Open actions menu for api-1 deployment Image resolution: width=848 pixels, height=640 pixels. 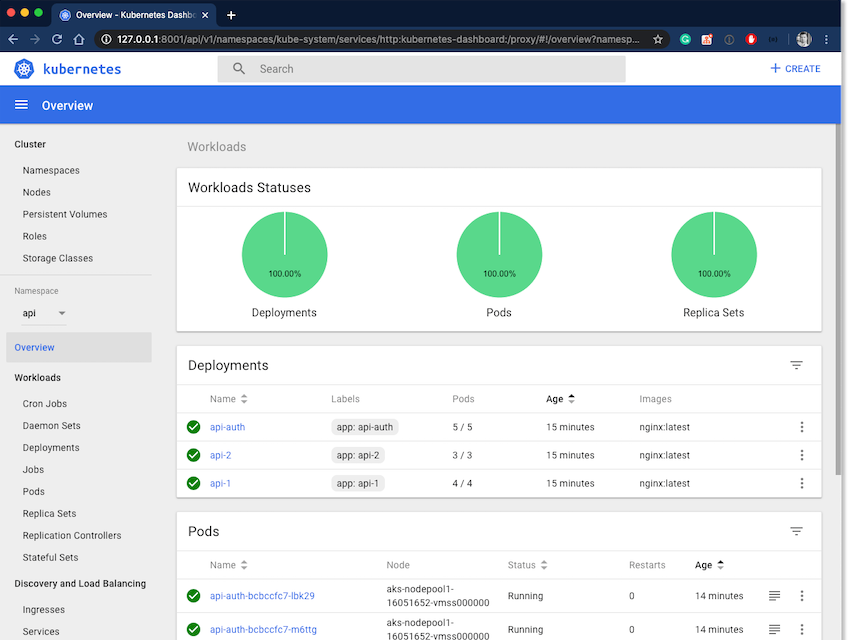[801, 483]
